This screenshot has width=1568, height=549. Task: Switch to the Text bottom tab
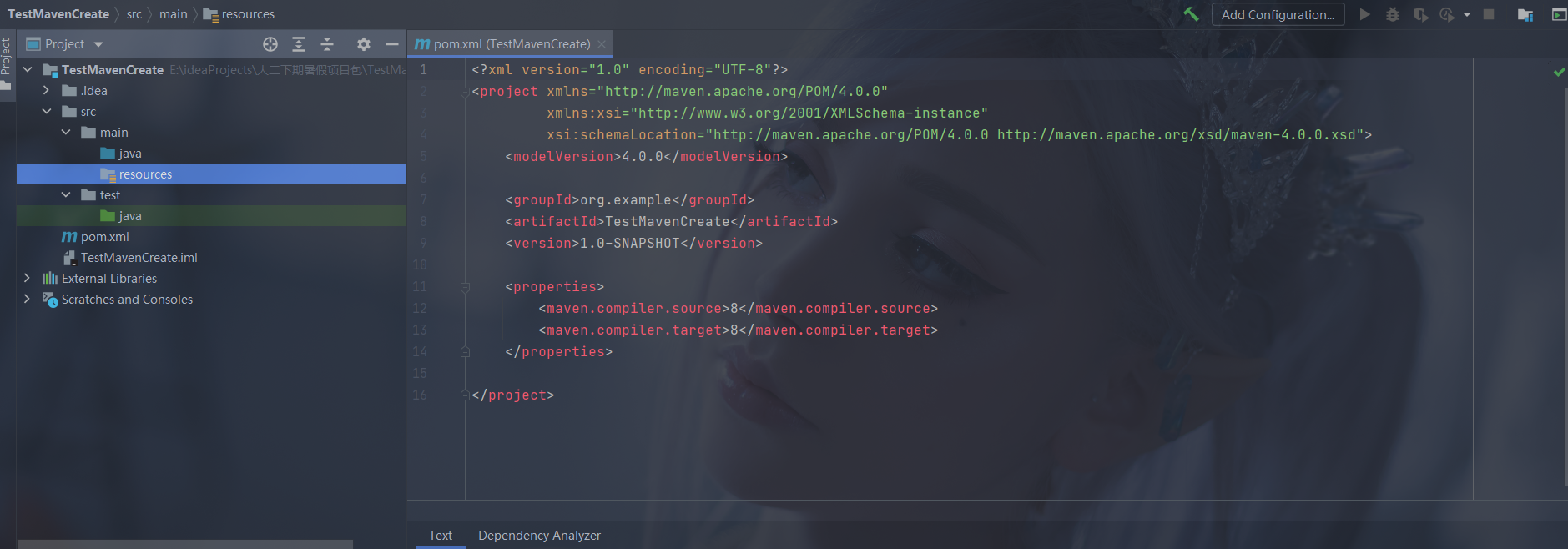click(x=441, y=536)
